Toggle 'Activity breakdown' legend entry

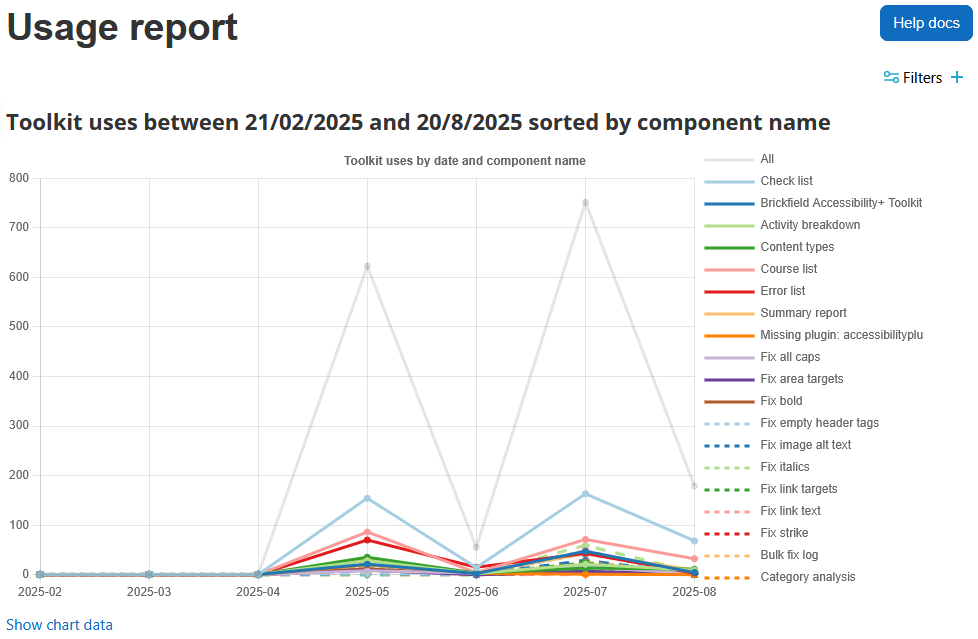782,225
